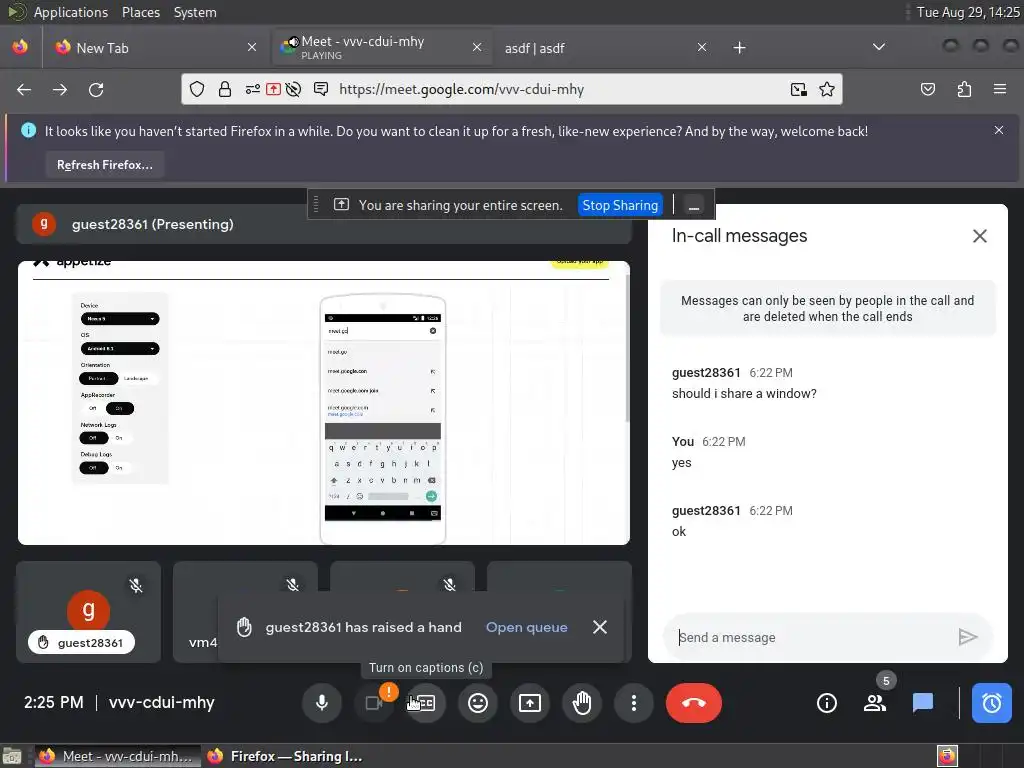This screenshot has width=1024, height=768.
Task: Go forward with browser forward arrow
Action: 60,89
